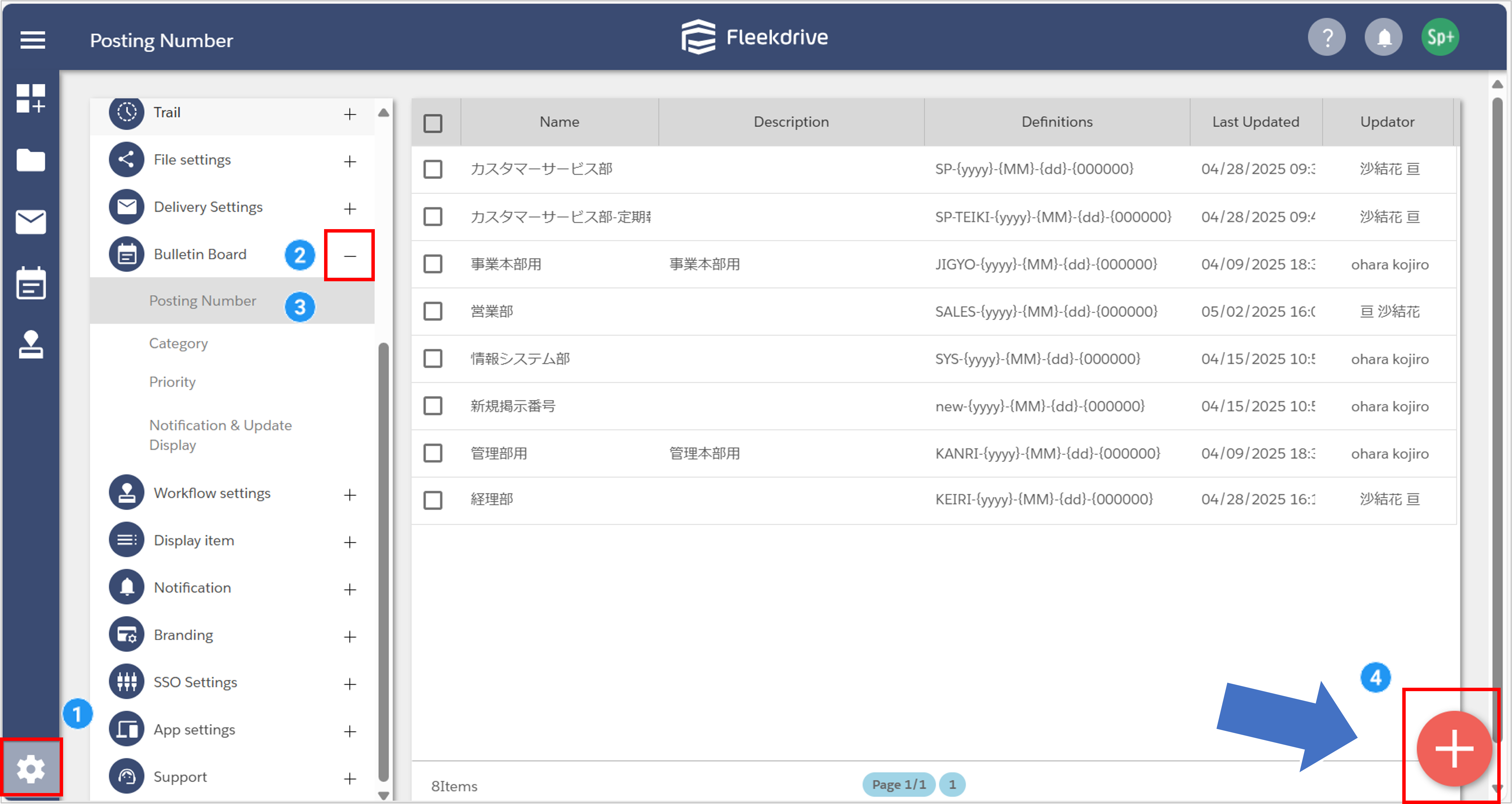Sort by the Updator column header
Image resolution: width=1512 pixels, height=804 pixels.
pyautogui.click(x=1387, y=122)
